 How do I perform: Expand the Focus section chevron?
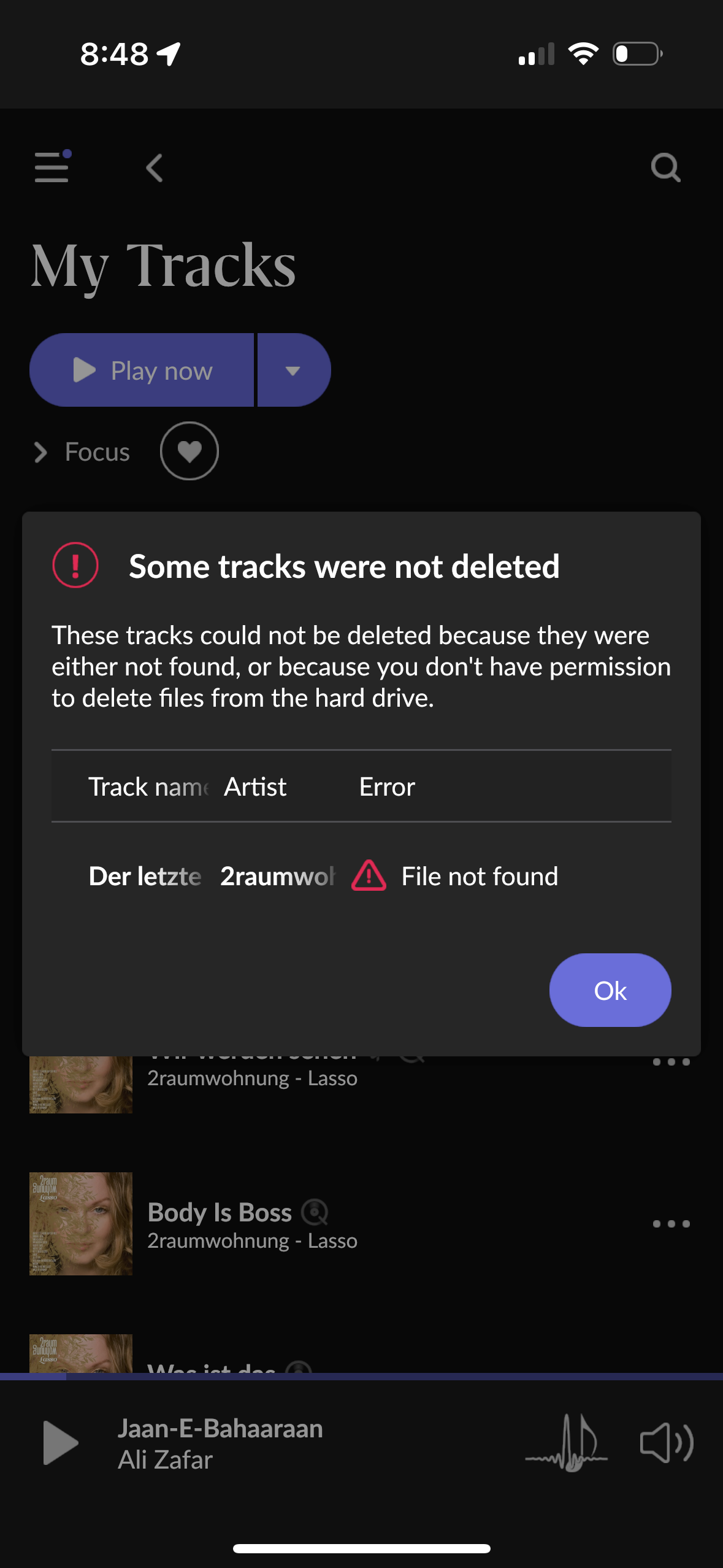pyautogui.click(x=40, y=452)
